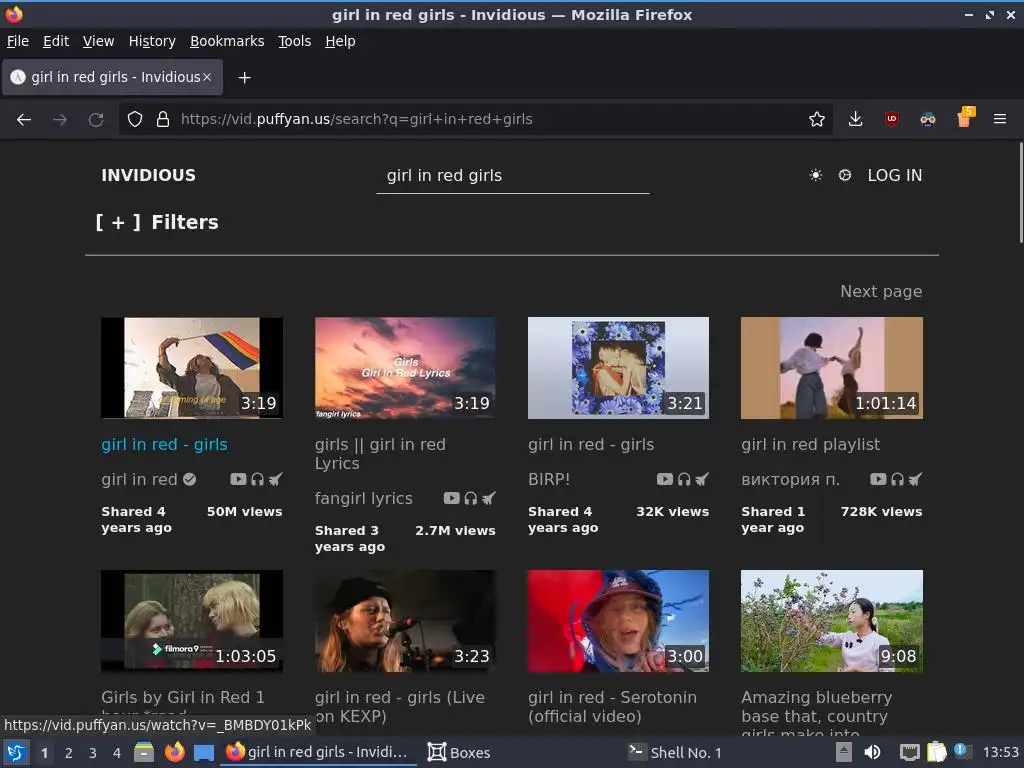Click the rainbow flag video thumbnail

(x=191, y=368)
